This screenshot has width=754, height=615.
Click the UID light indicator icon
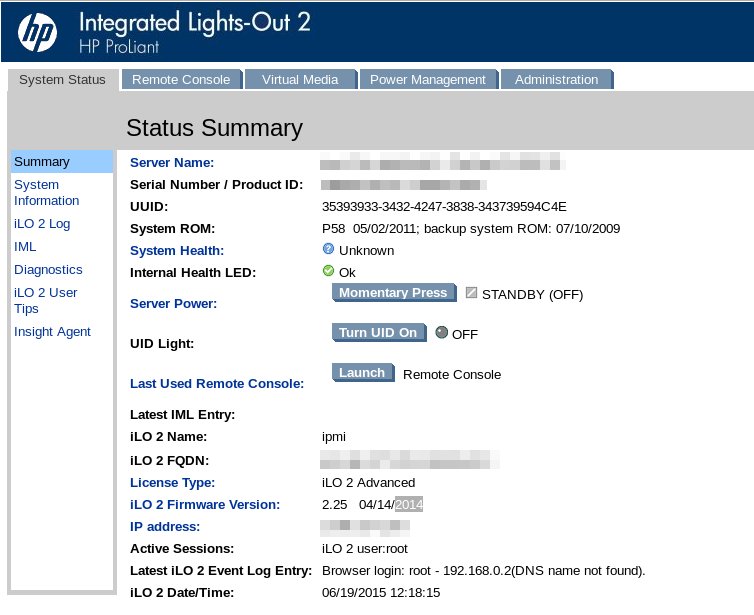tap(441, 333)
